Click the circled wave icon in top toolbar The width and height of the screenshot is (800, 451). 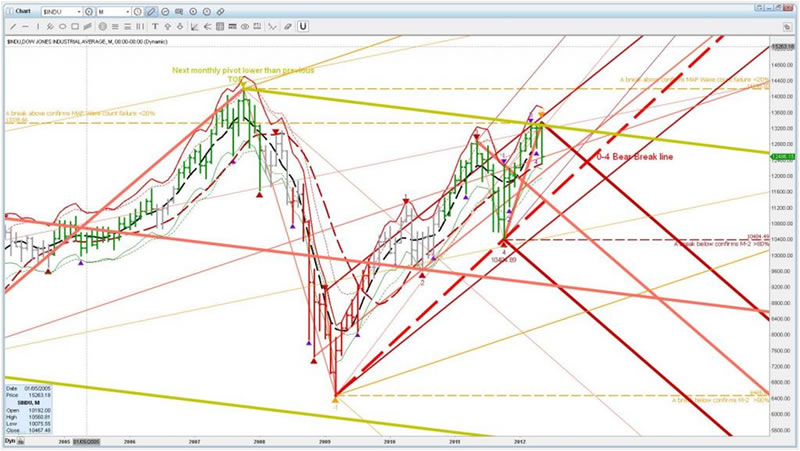pyautogui.click(x=165, y=12)
